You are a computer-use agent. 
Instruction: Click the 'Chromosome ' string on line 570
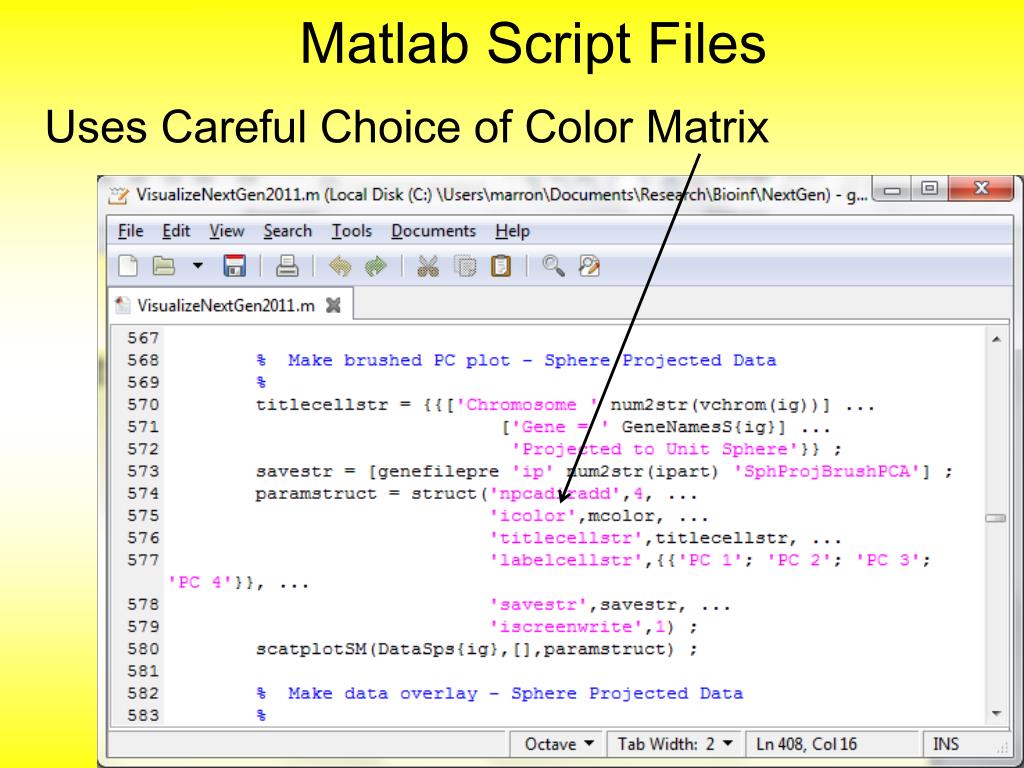[x=526, y=405]
